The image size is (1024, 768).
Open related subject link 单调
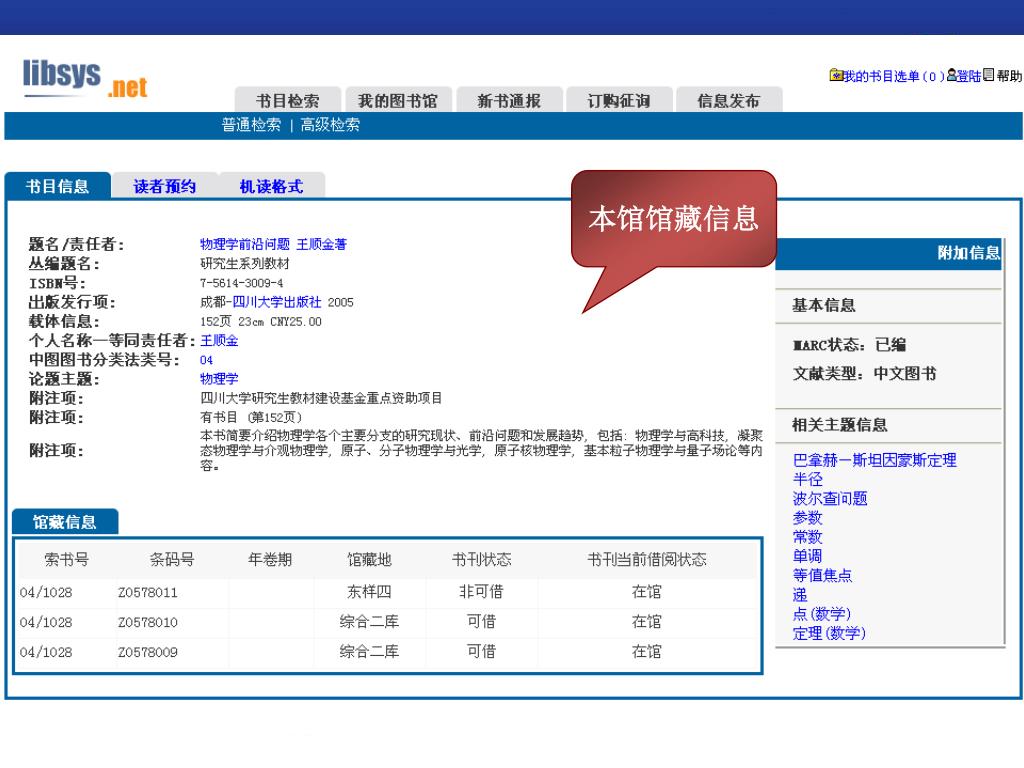[807, 556]
